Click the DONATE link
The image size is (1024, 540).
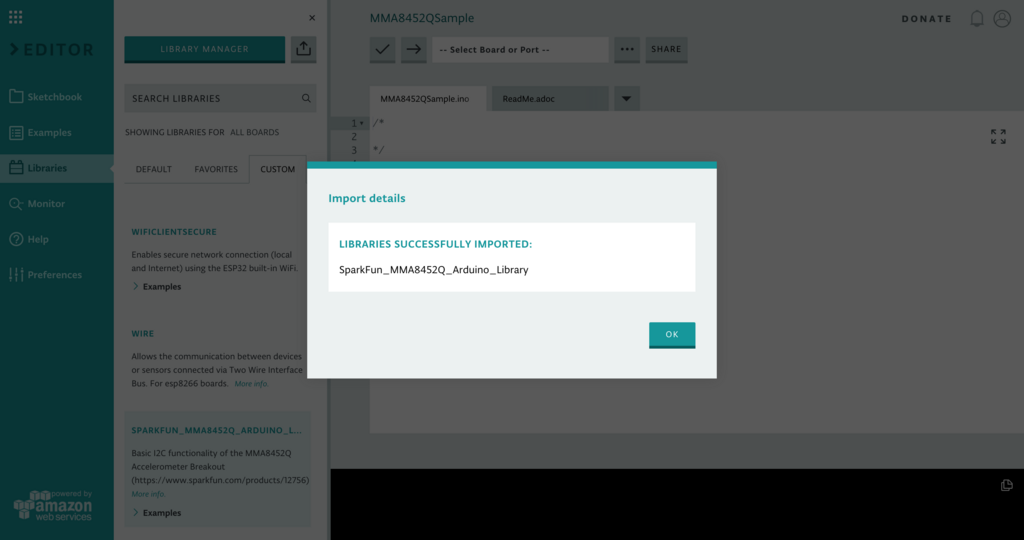click(927, 19)
